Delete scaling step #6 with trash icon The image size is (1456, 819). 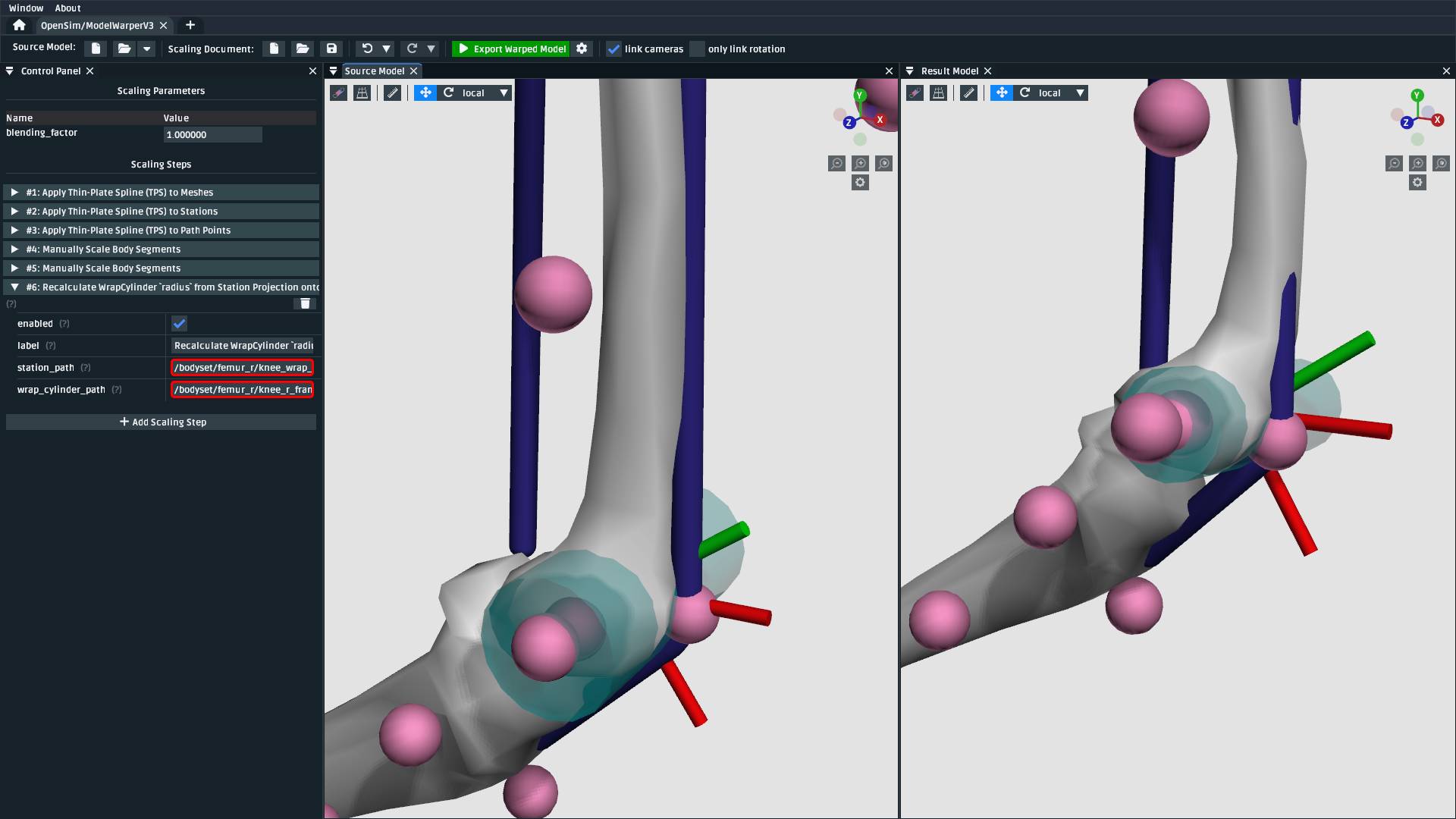305,303
